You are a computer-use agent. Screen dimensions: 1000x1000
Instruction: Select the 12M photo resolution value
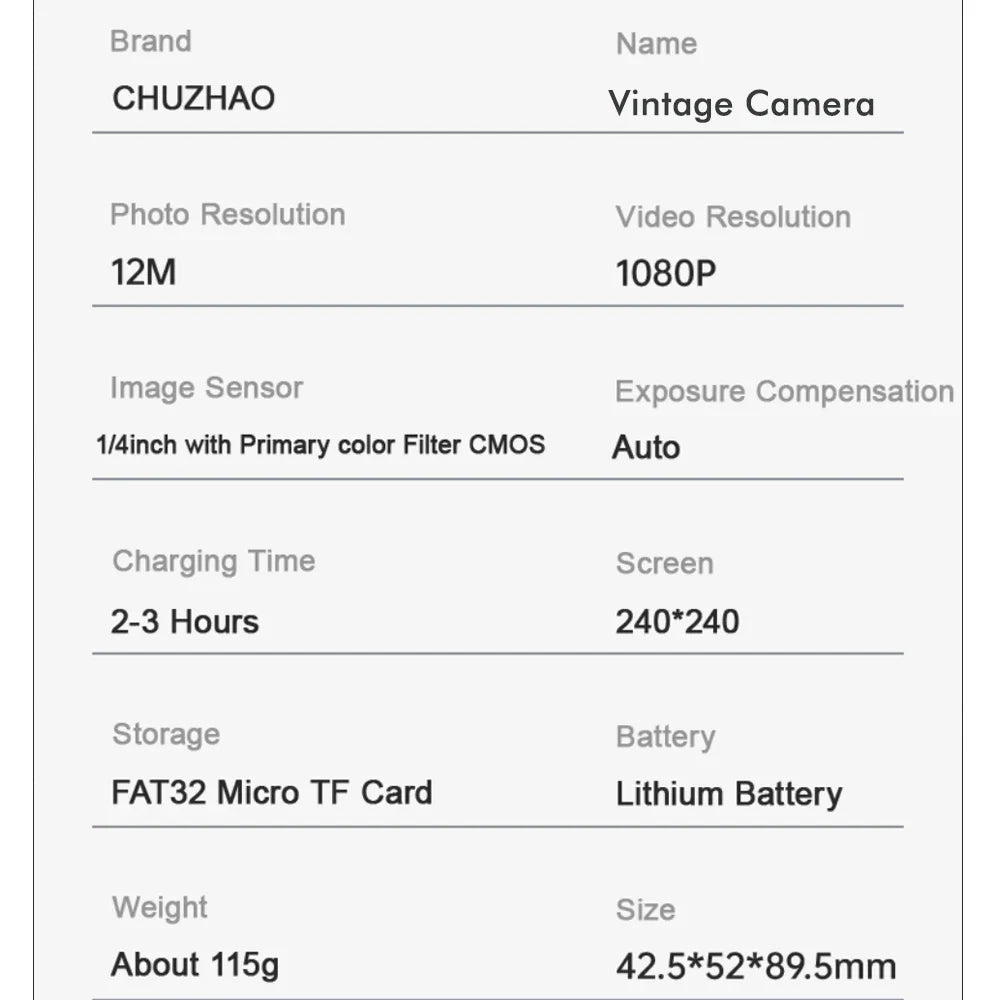point(144,272)
